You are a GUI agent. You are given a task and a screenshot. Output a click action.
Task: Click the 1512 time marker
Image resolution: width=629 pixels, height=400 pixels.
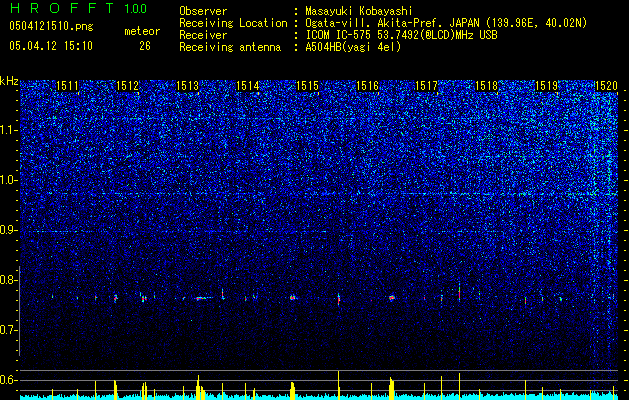pos(128,86)
